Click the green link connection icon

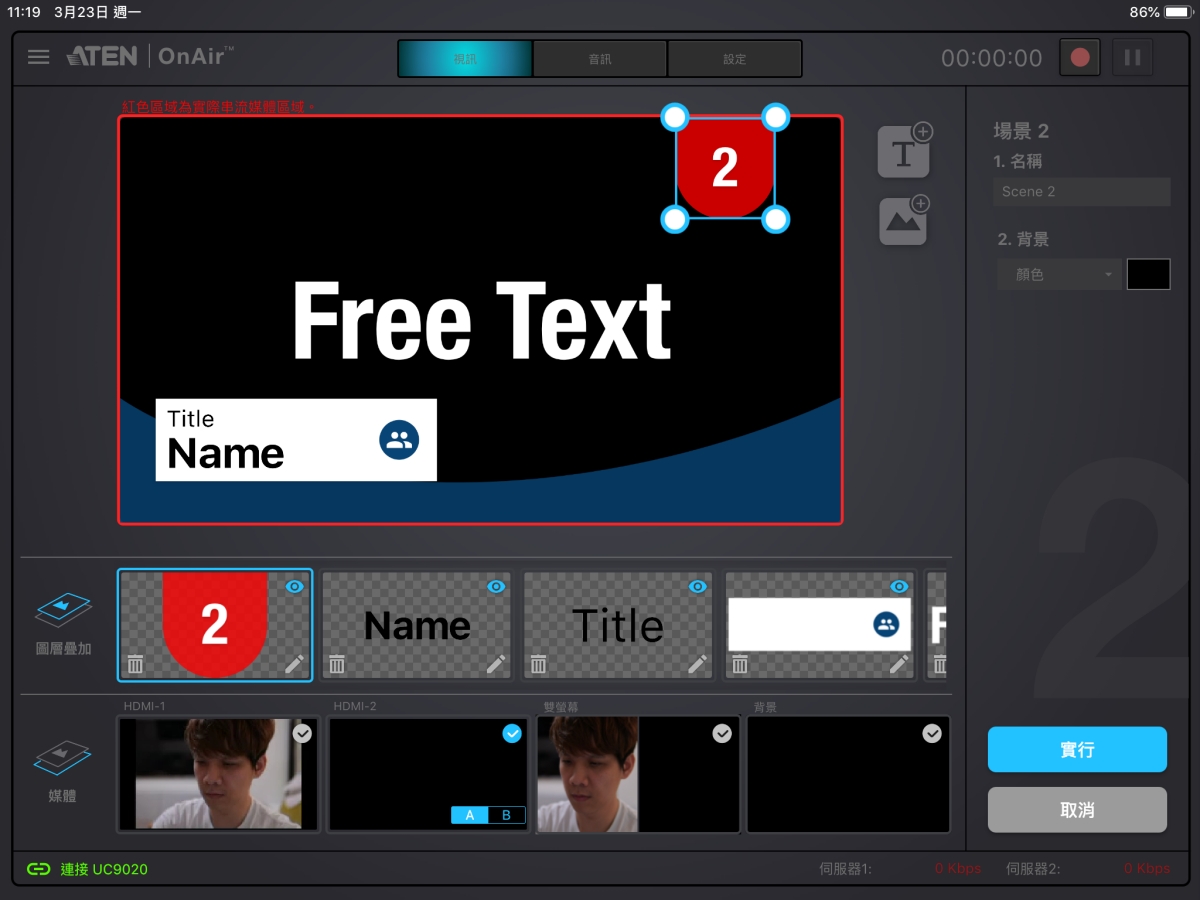click(x=38, y=869)
